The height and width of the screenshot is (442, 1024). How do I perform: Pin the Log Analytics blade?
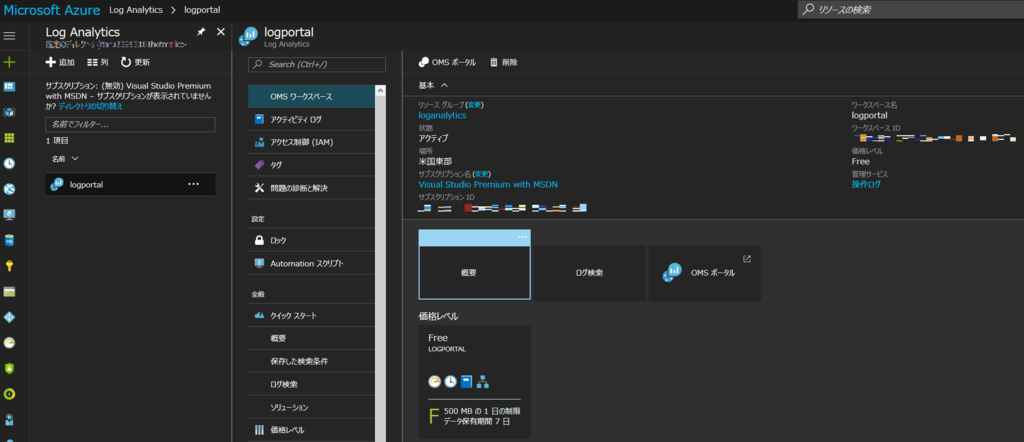pos(201,32)
